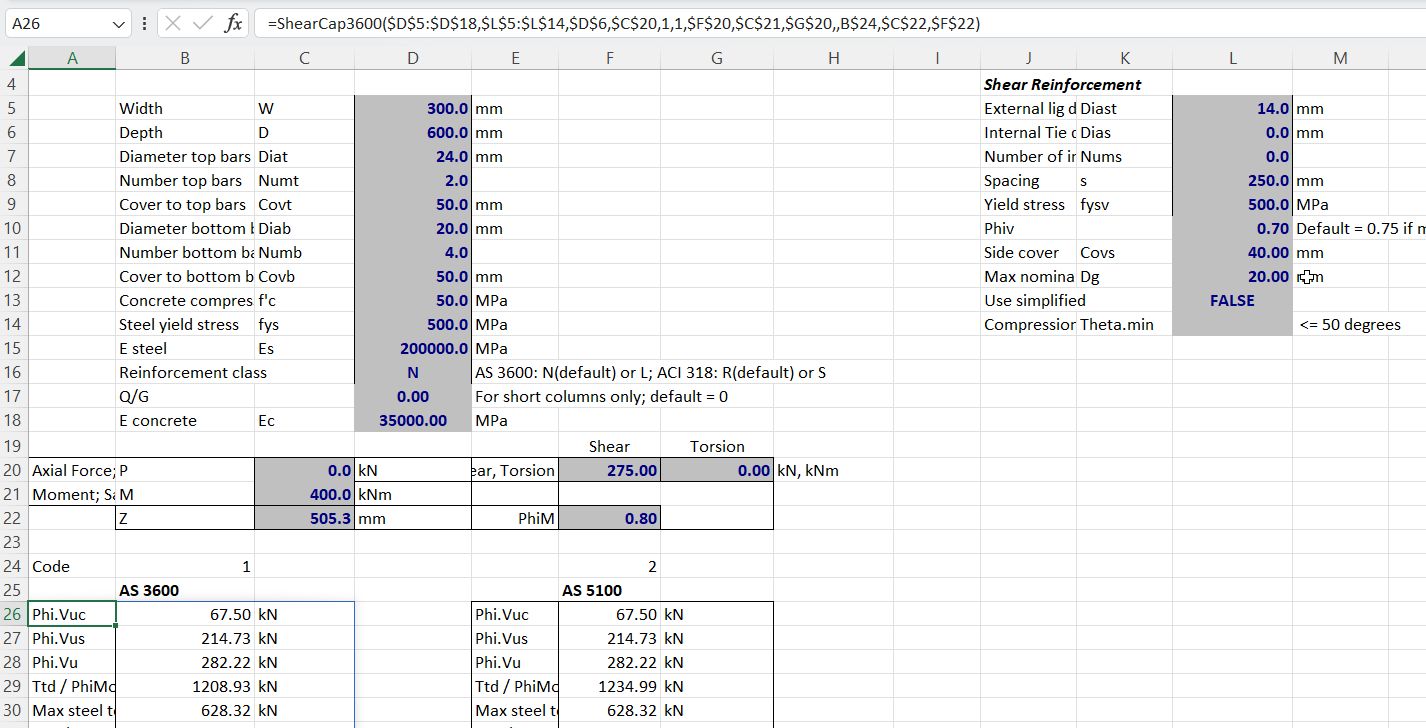
Task: Select the Moment value 400.0 cell
Action: coord(304,494)
